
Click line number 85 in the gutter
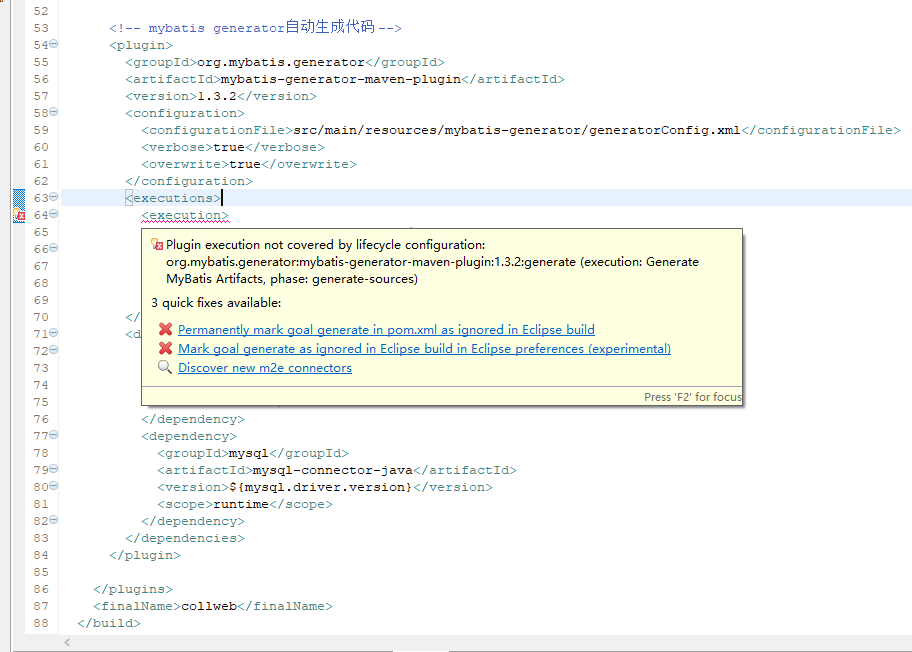41,572
